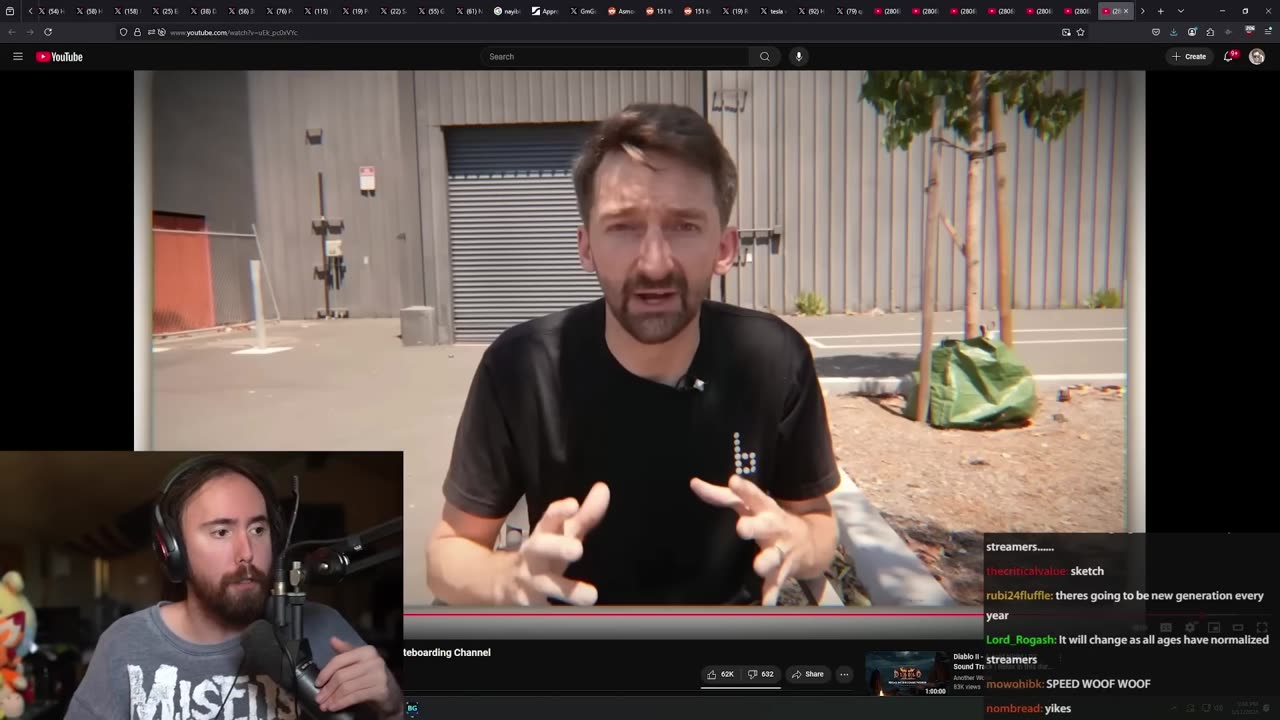This screenshot has width=1280, height=720.
Task: Open the browser account profile icon
Action: (x=1192, y=32)
